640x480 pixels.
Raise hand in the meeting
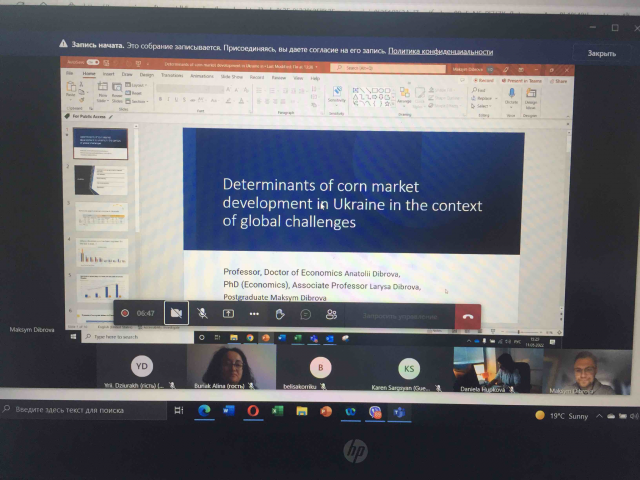[x=280, y=313]
